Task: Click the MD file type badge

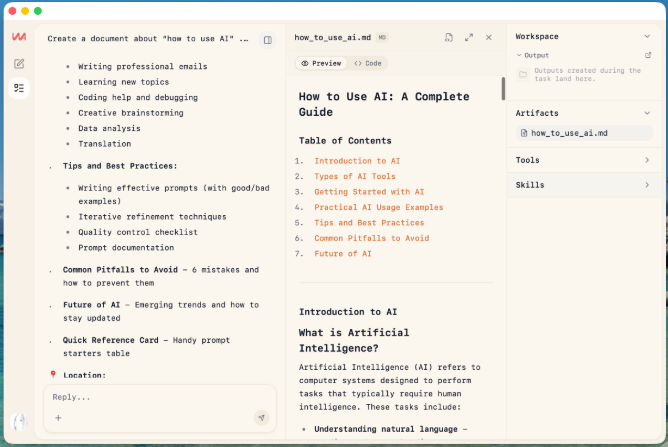Action: (x=383, y=37)
